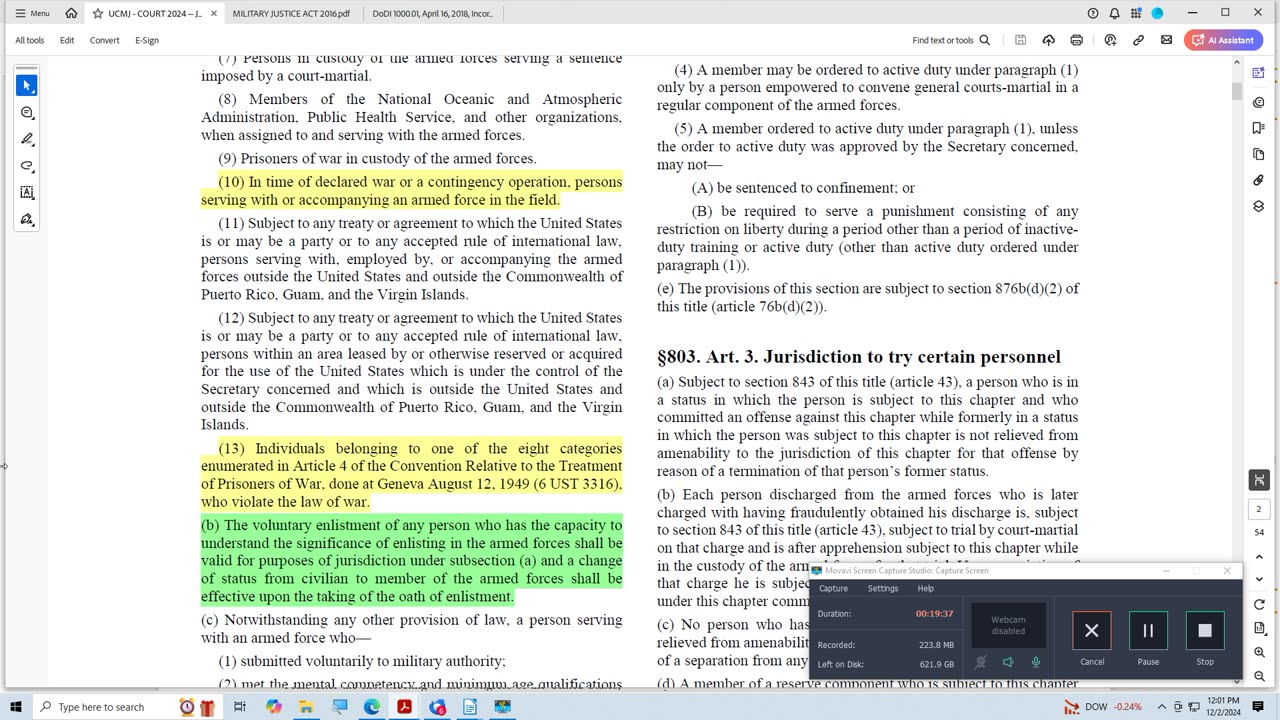Open Movavi Settings menu
This screenshot has width=1280, height=720.
coord(882,588)
